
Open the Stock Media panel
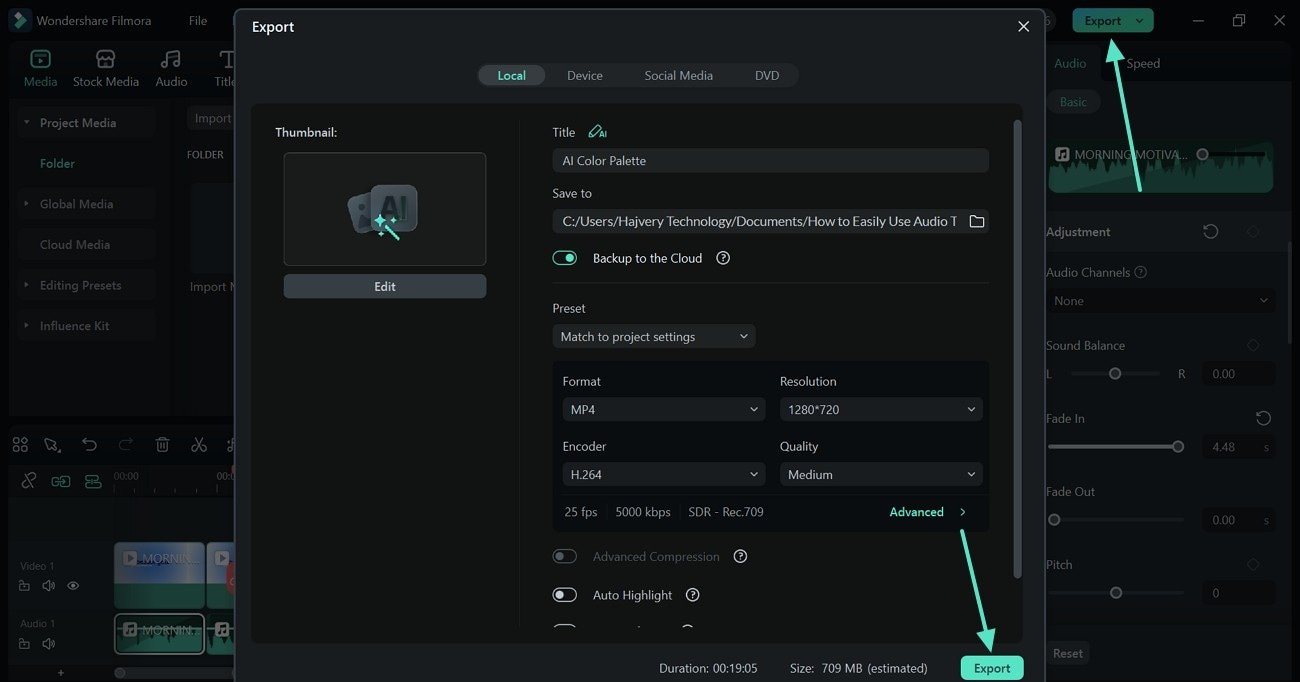[x=105, y=68]
